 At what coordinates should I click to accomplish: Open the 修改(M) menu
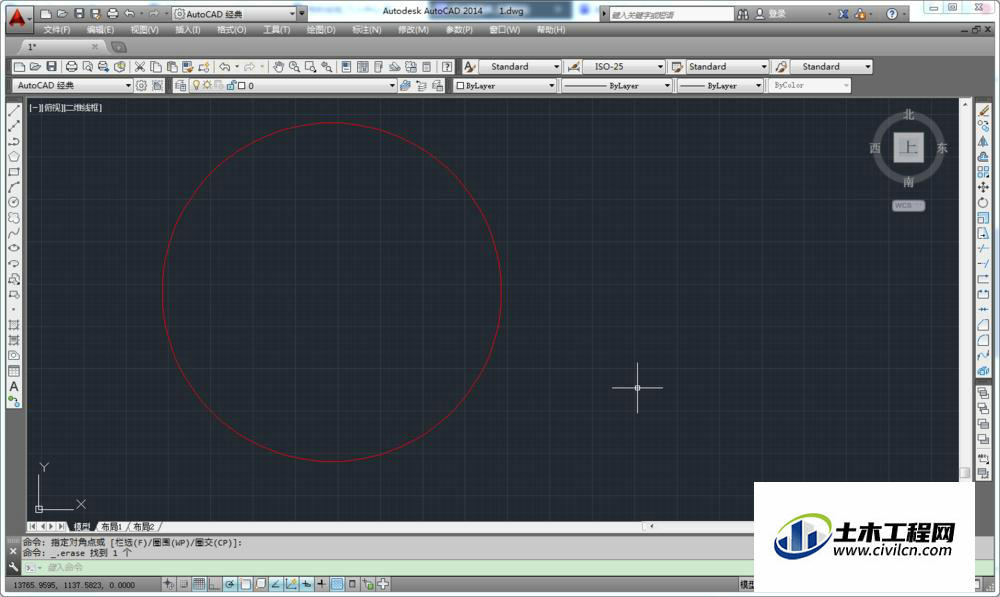[413, 30]
